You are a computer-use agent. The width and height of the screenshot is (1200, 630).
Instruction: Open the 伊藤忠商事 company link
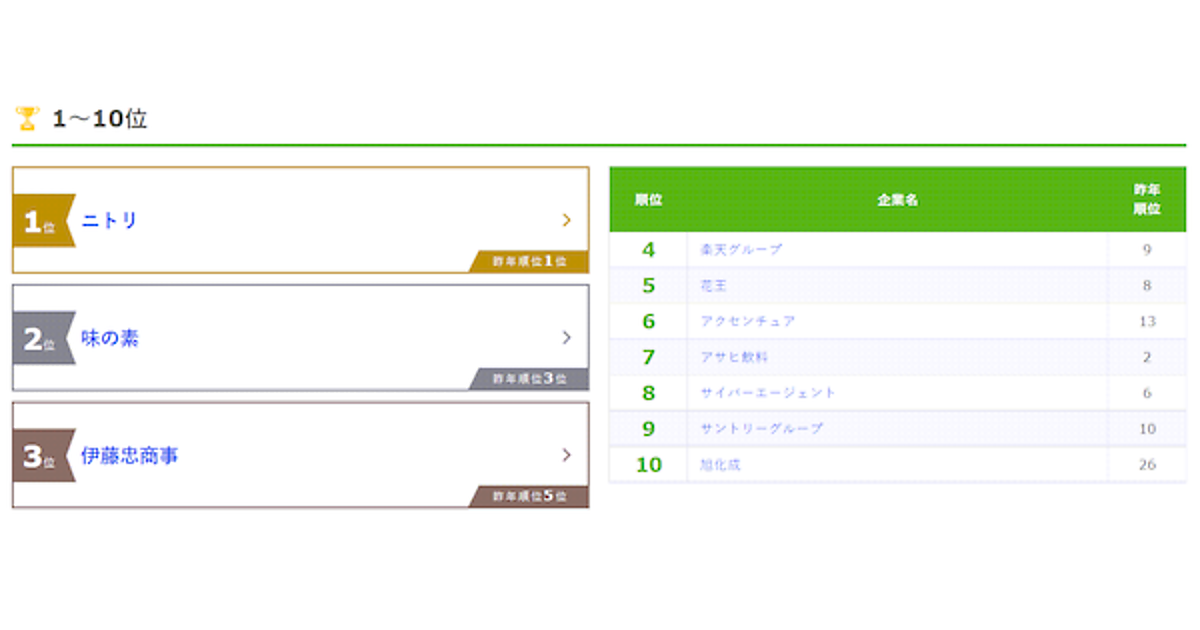(x=130, y=456)
